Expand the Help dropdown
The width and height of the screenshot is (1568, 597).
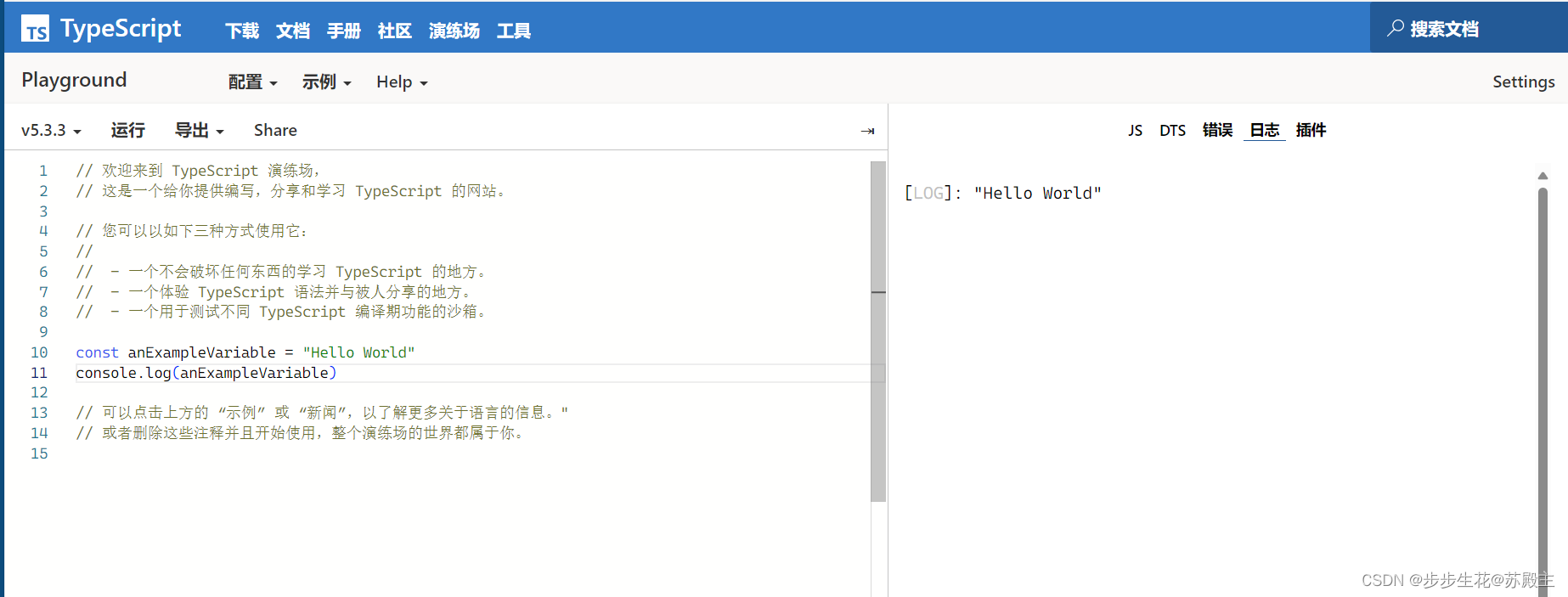(x=402, y=82)
